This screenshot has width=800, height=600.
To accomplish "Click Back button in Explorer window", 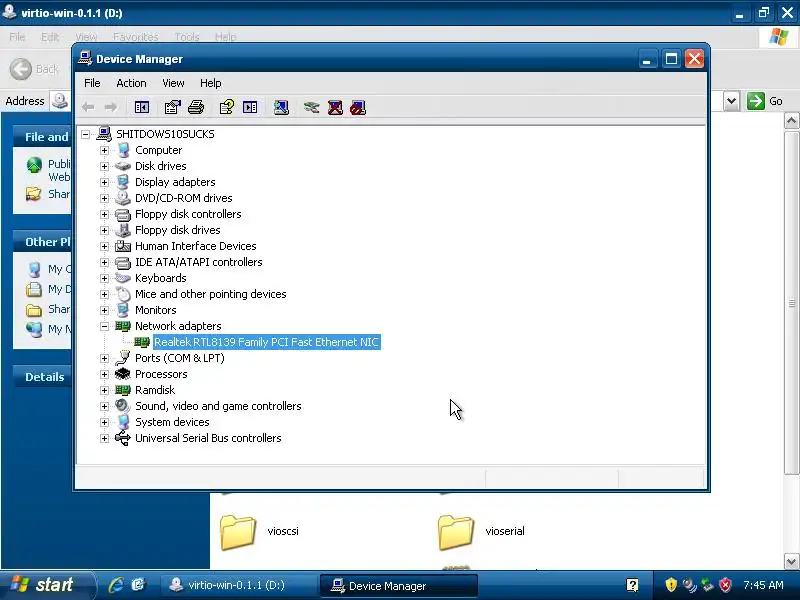I will point(34,69).
